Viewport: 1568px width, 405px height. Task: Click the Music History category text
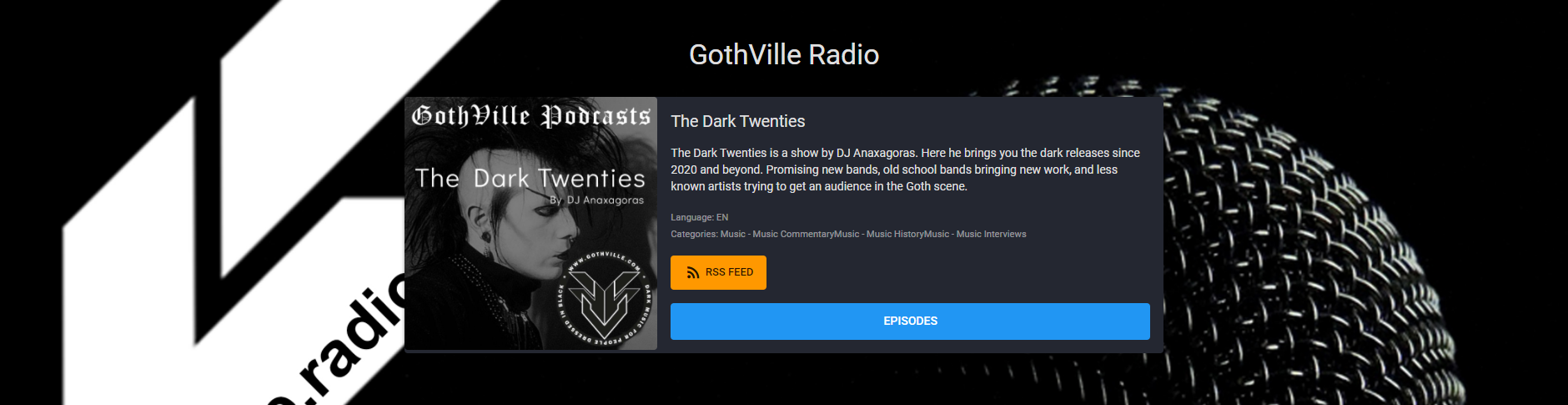click(895, 235)
